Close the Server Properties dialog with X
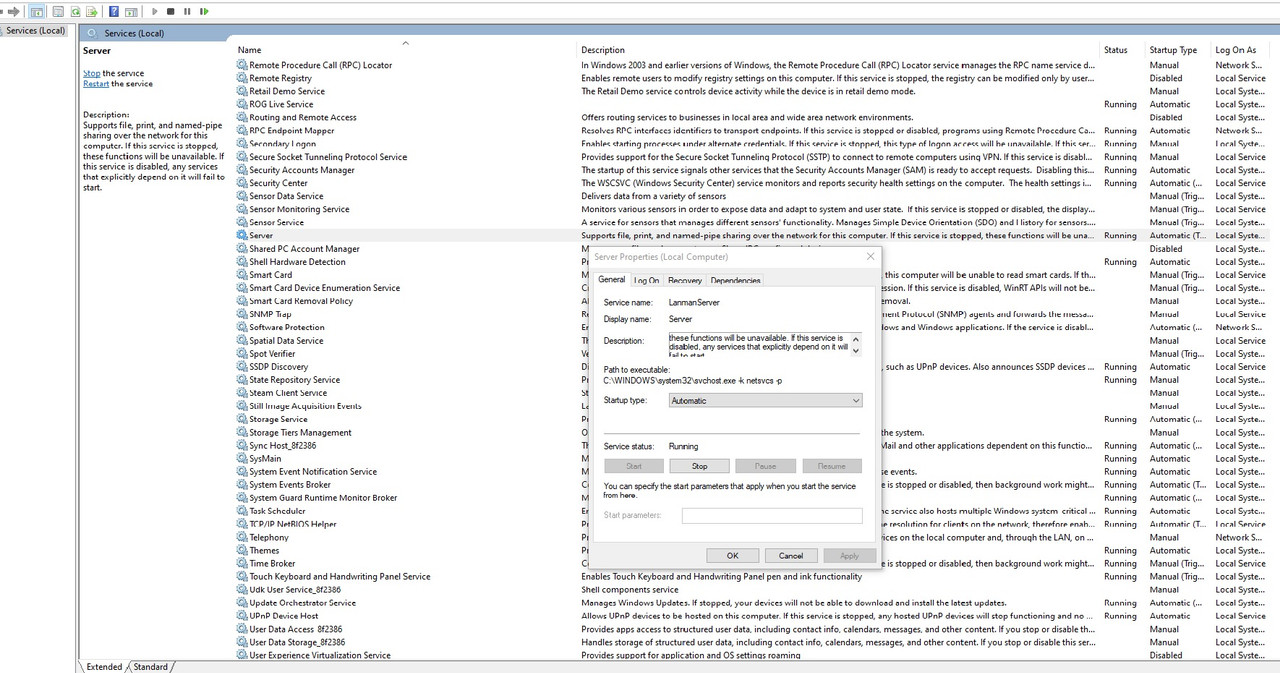This screenshot has width=1280, height=673. [870, 256]
